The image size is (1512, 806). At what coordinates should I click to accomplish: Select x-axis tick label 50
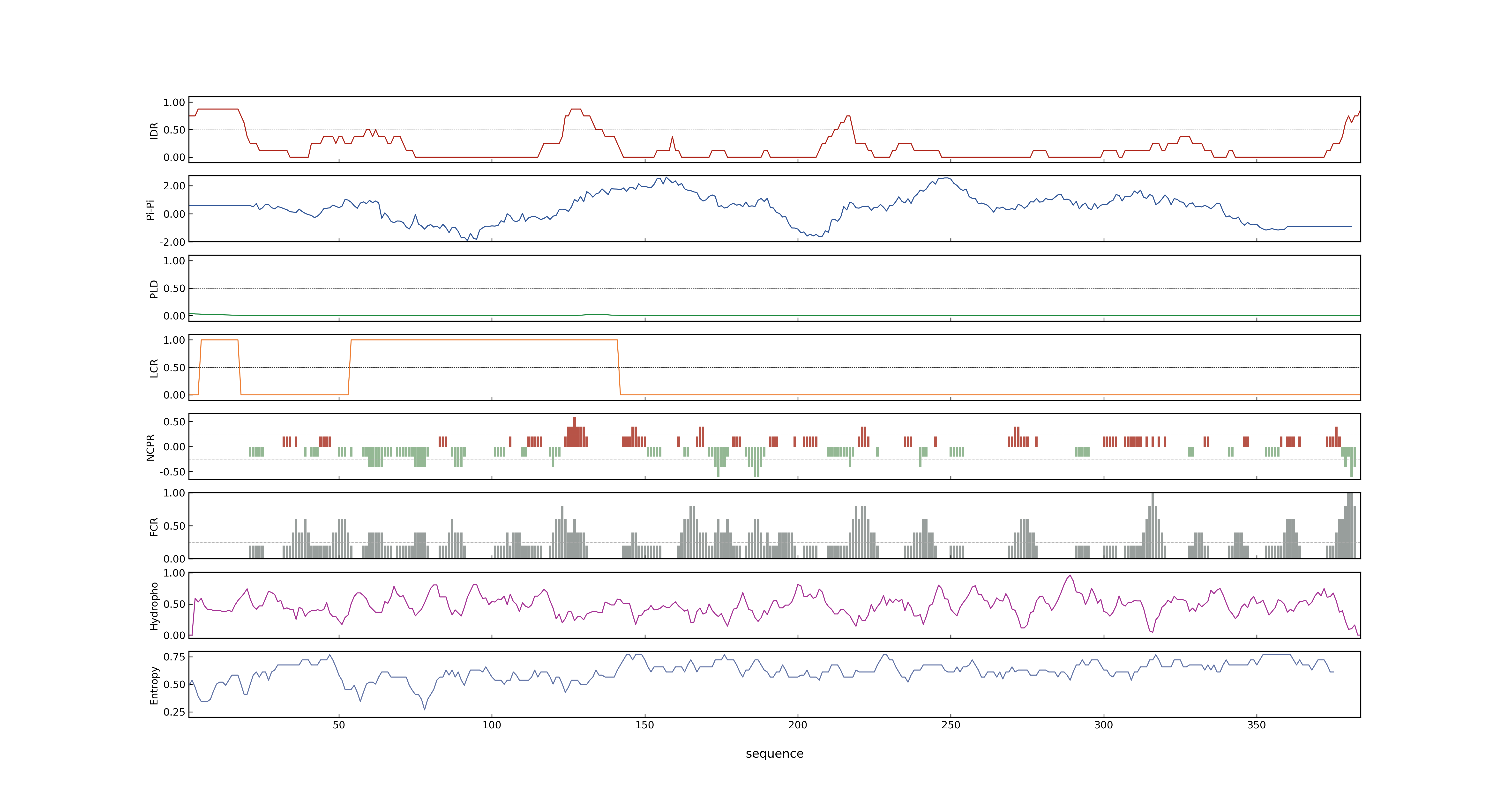click(x=339, y=725)
